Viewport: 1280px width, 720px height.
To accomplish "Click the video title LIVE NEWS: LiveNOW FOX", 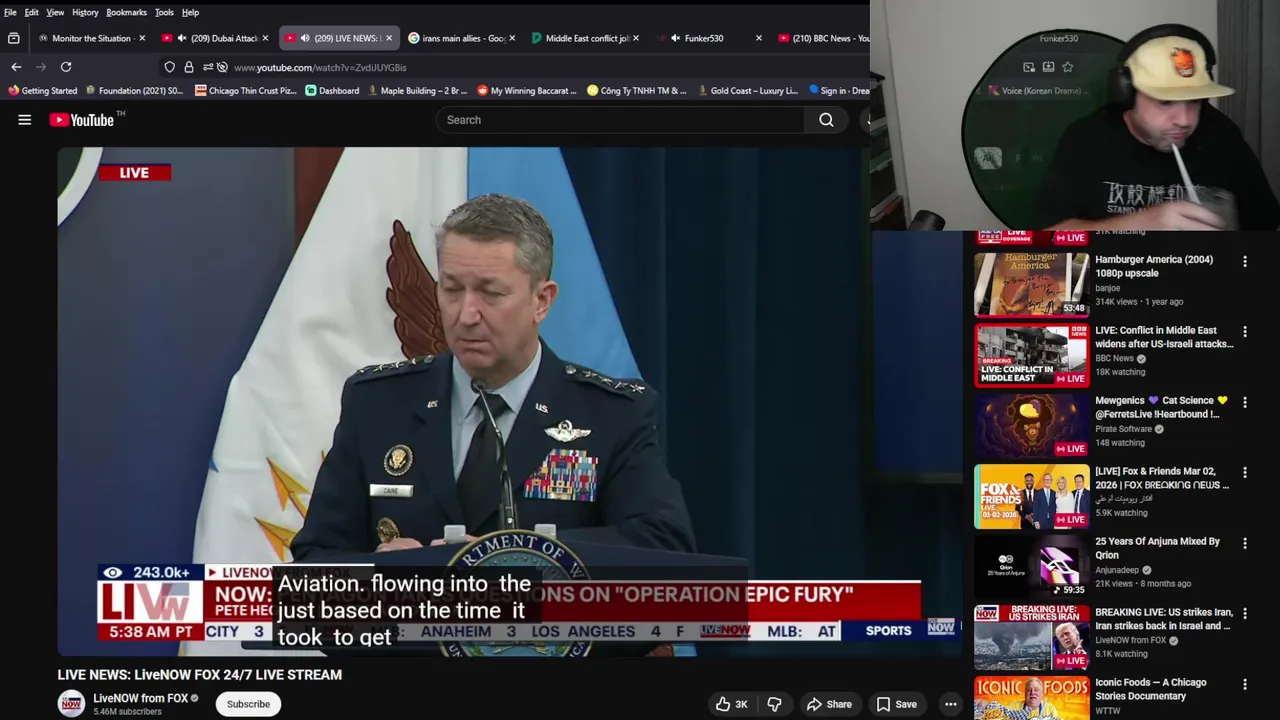I will click(200, 675).
